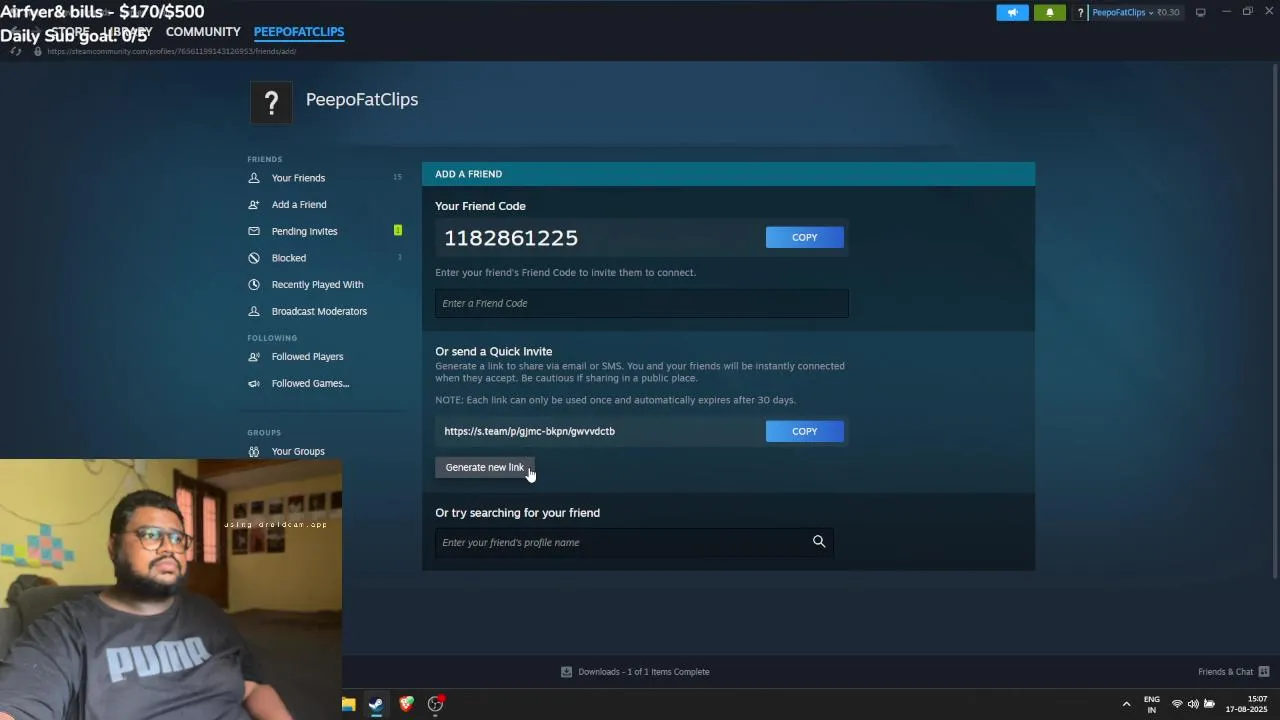Click the green pending invites count badge
Image resolution: width=1280 pixels, height=720 pixels.
[397, 231]
